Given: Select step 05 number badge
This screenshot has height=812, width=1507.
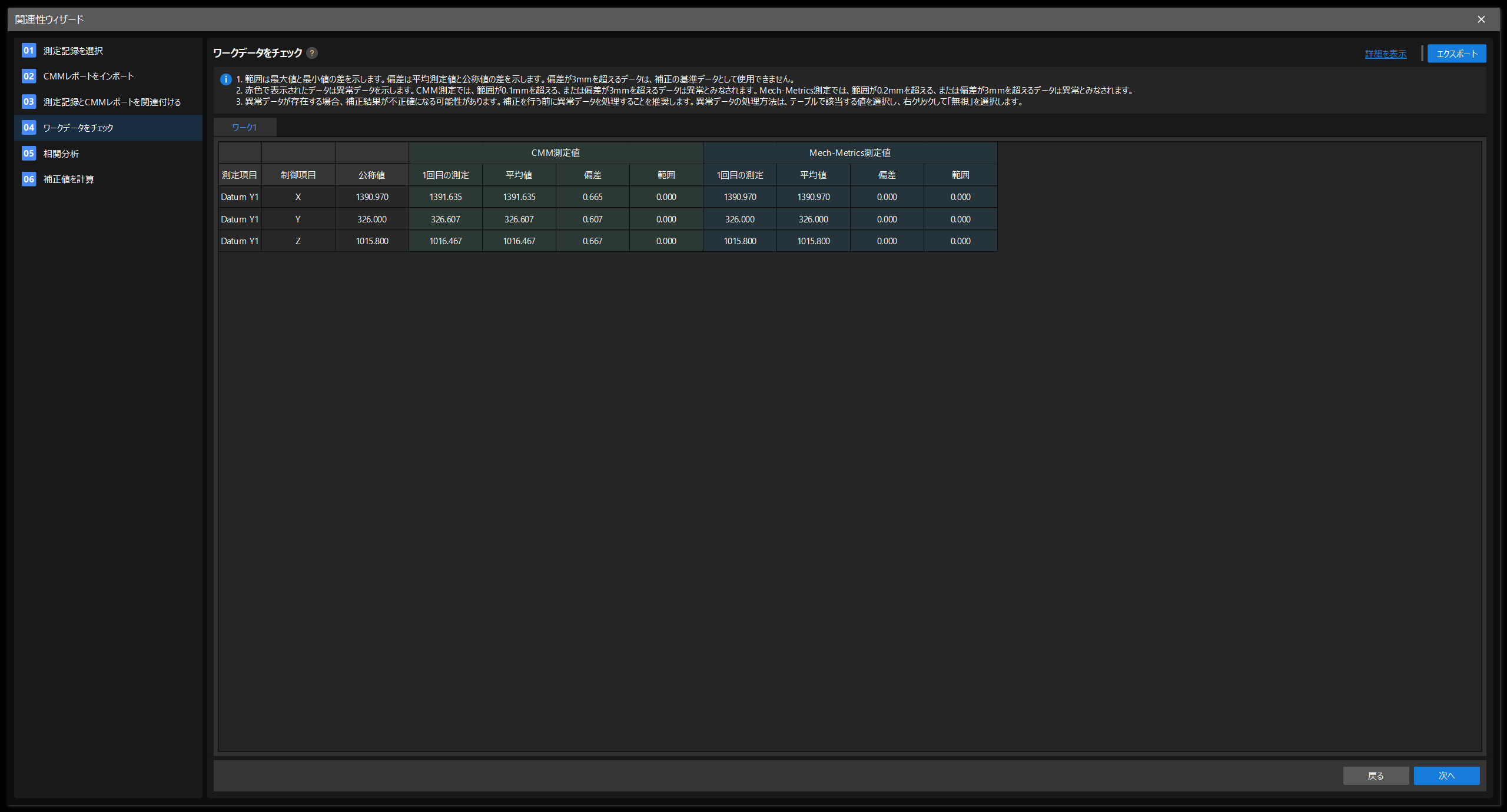Looking at the screenshot, I should (29, 154).
